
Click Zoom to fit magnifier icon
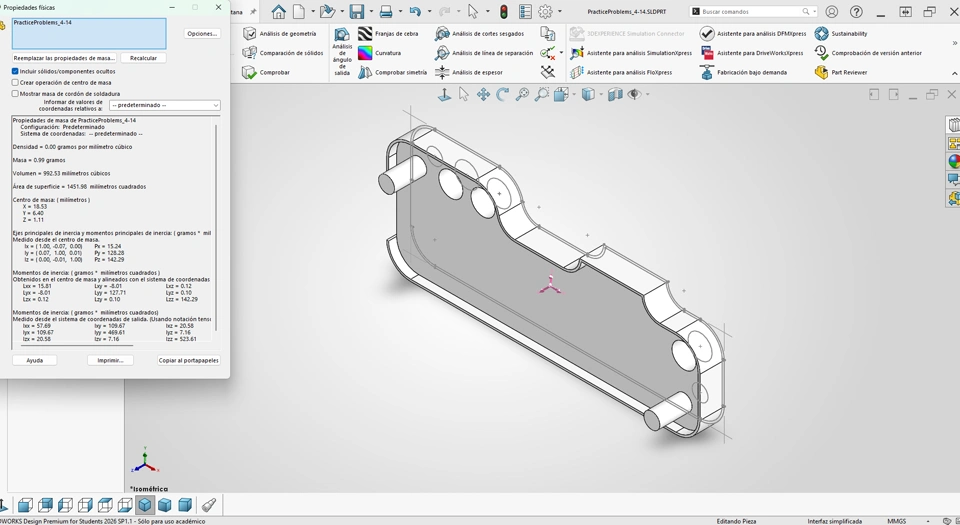pos(522,94)
